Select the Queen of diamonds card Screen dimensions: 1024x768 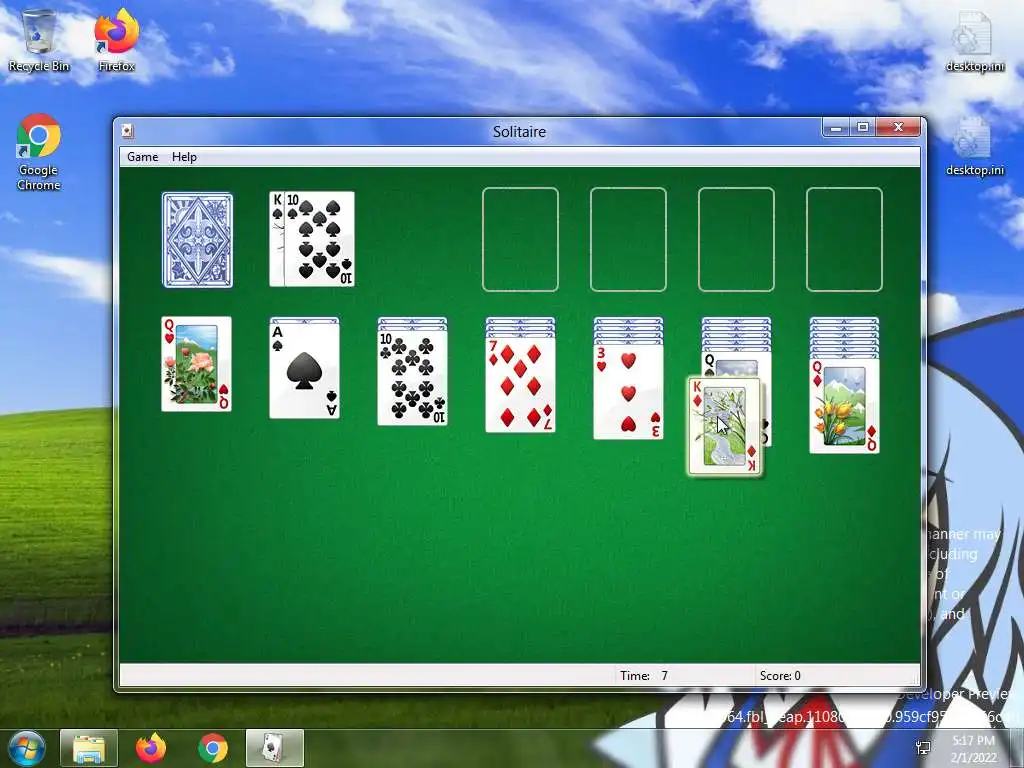844,406
